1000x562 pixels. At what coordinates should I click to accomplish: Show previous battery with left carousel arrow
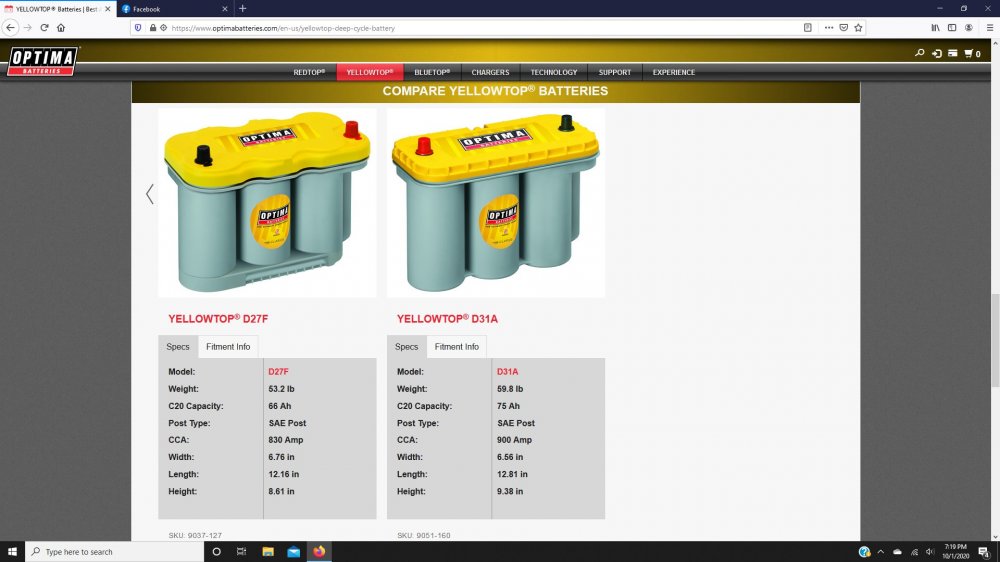150,194
